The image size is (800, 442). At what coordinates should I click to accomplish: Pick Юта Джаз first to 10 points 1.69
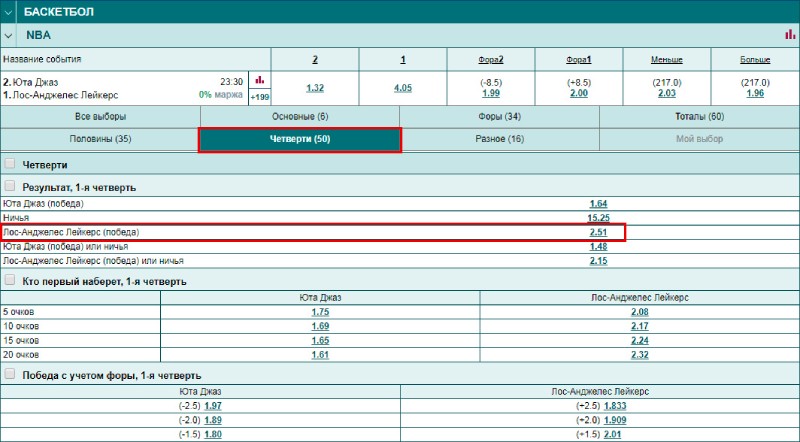pyautogui.click(x=320, y=326)
